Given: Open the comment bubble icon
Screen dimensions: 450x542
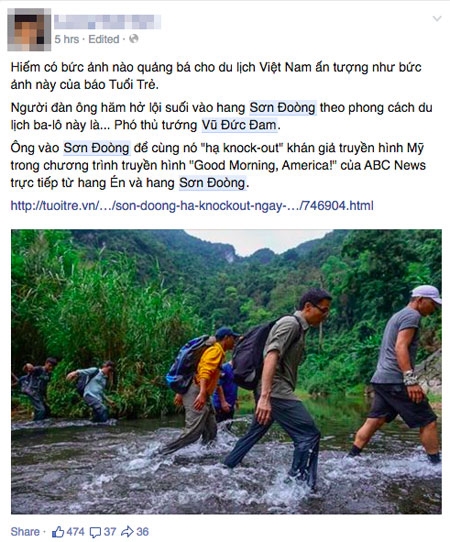Looking at the screenshot, I should (95, 532).
